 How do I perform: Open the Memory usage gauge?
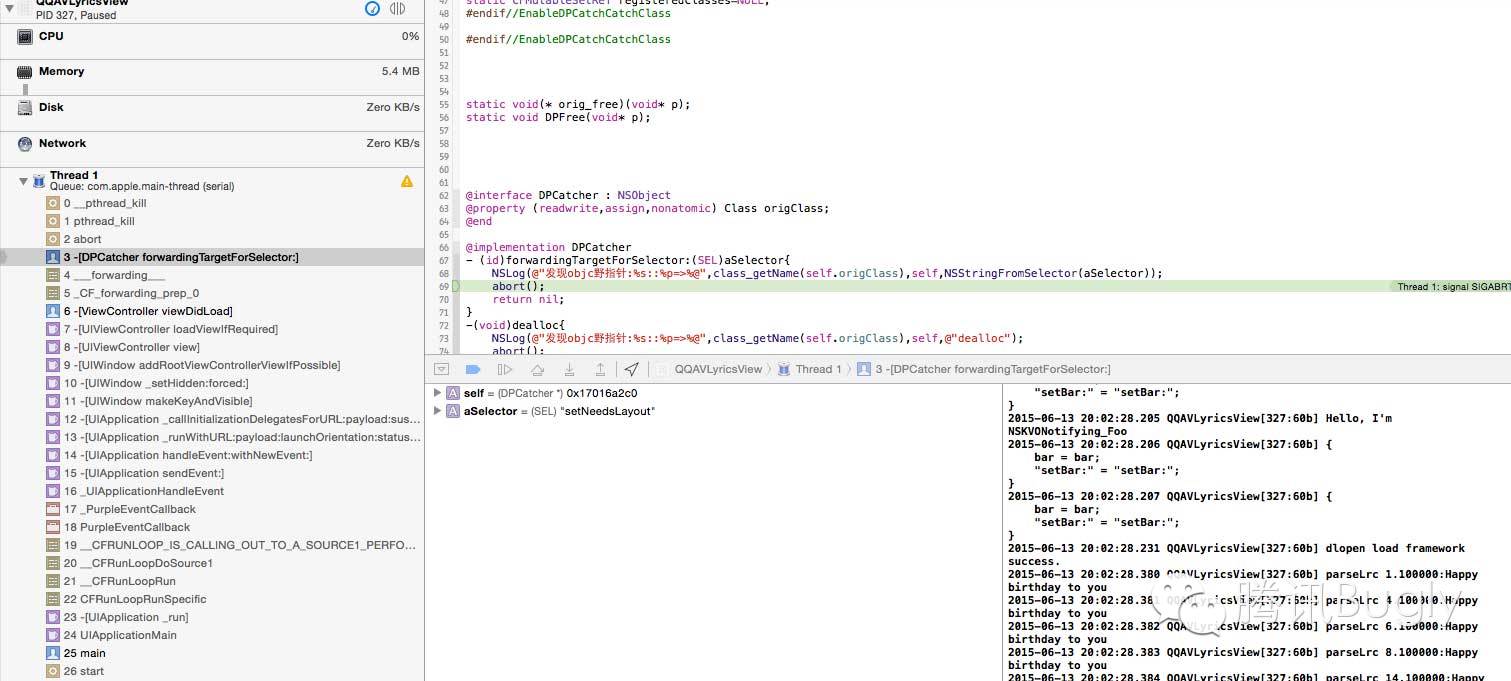click(61, 72)
